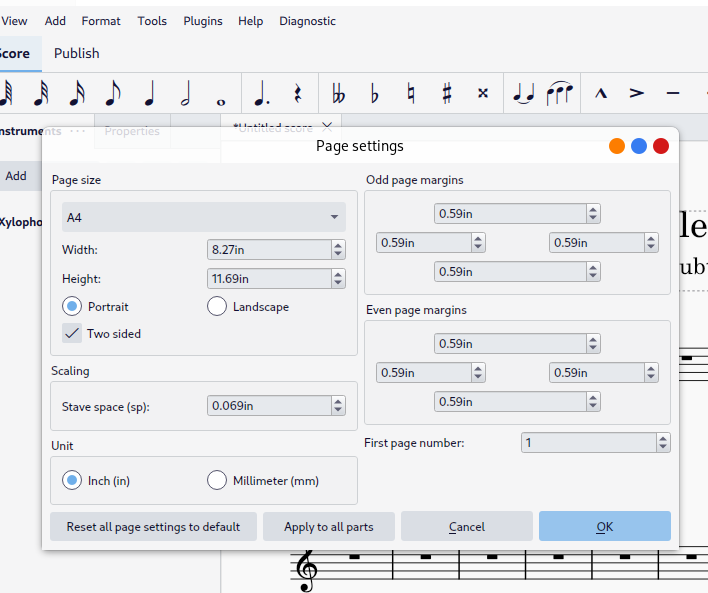
Task: Close the Untitled score tab
Action: 327,127
